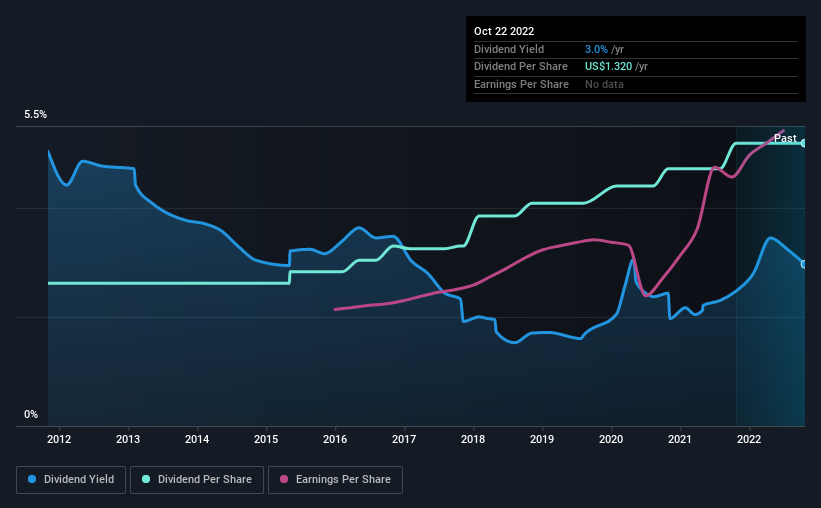Click the 2016 x-axis label
This screenshot has height=508, width=821.
coord(335,439)
